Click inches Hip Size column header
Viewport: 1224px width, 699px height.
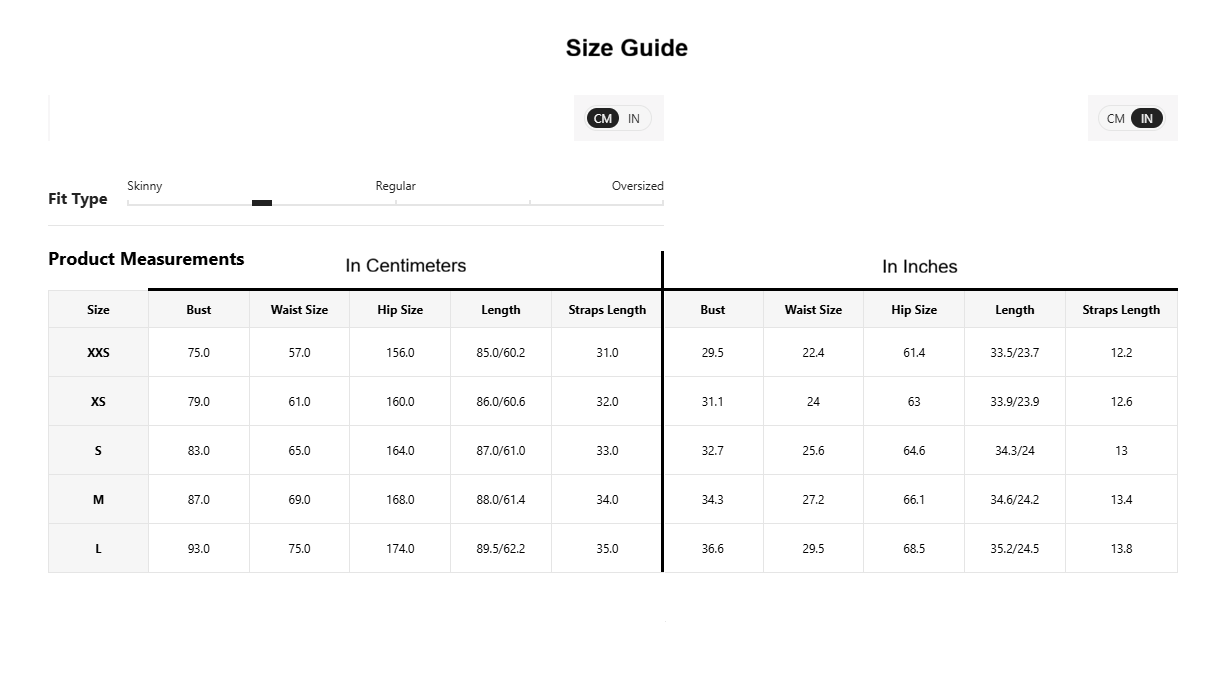coord(914,310)
